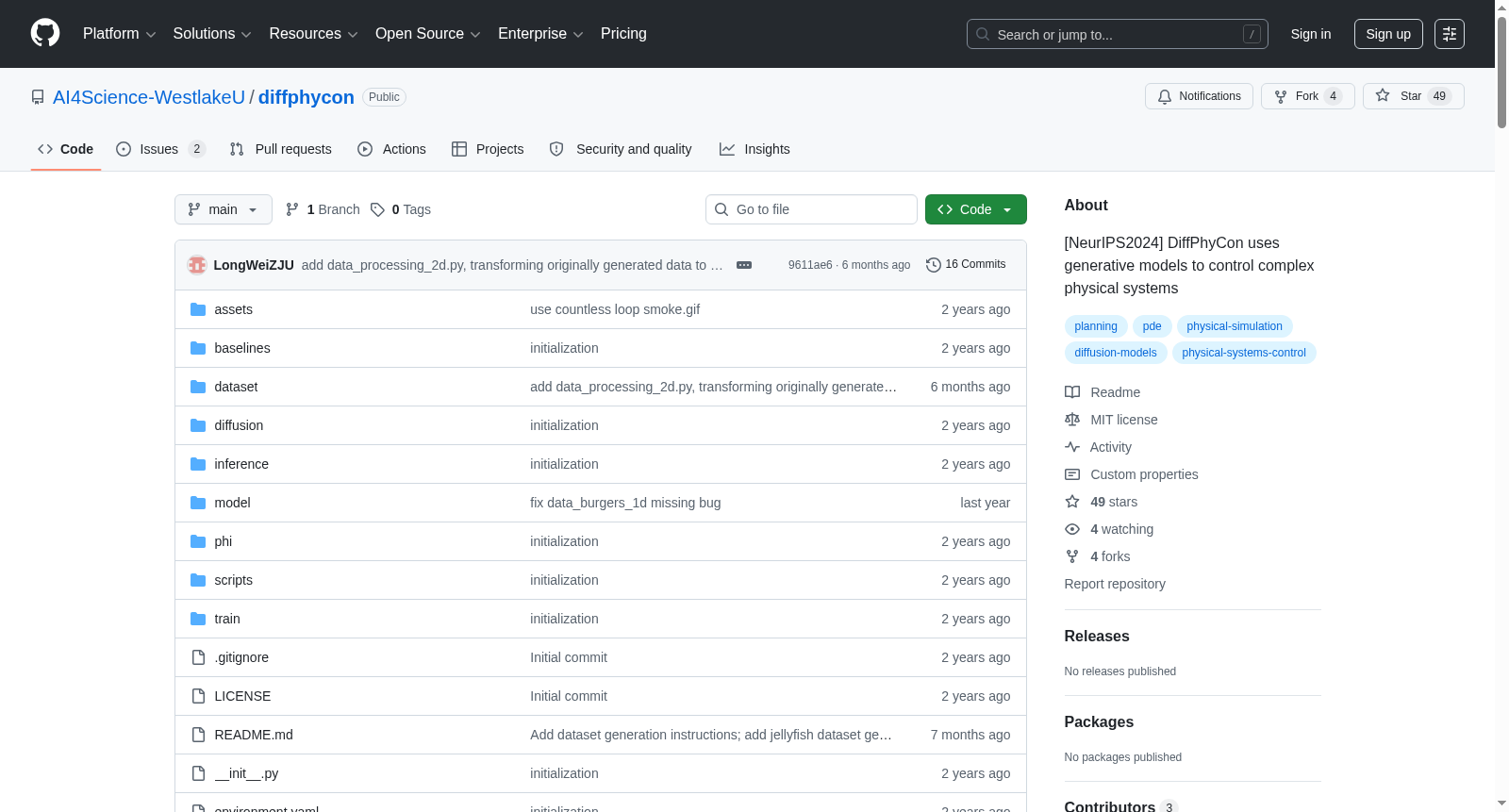Image resolution: width=1509 pixels, height=812 pixels.
Task: Click the baselines folder icon
Action: coord(198,348)
